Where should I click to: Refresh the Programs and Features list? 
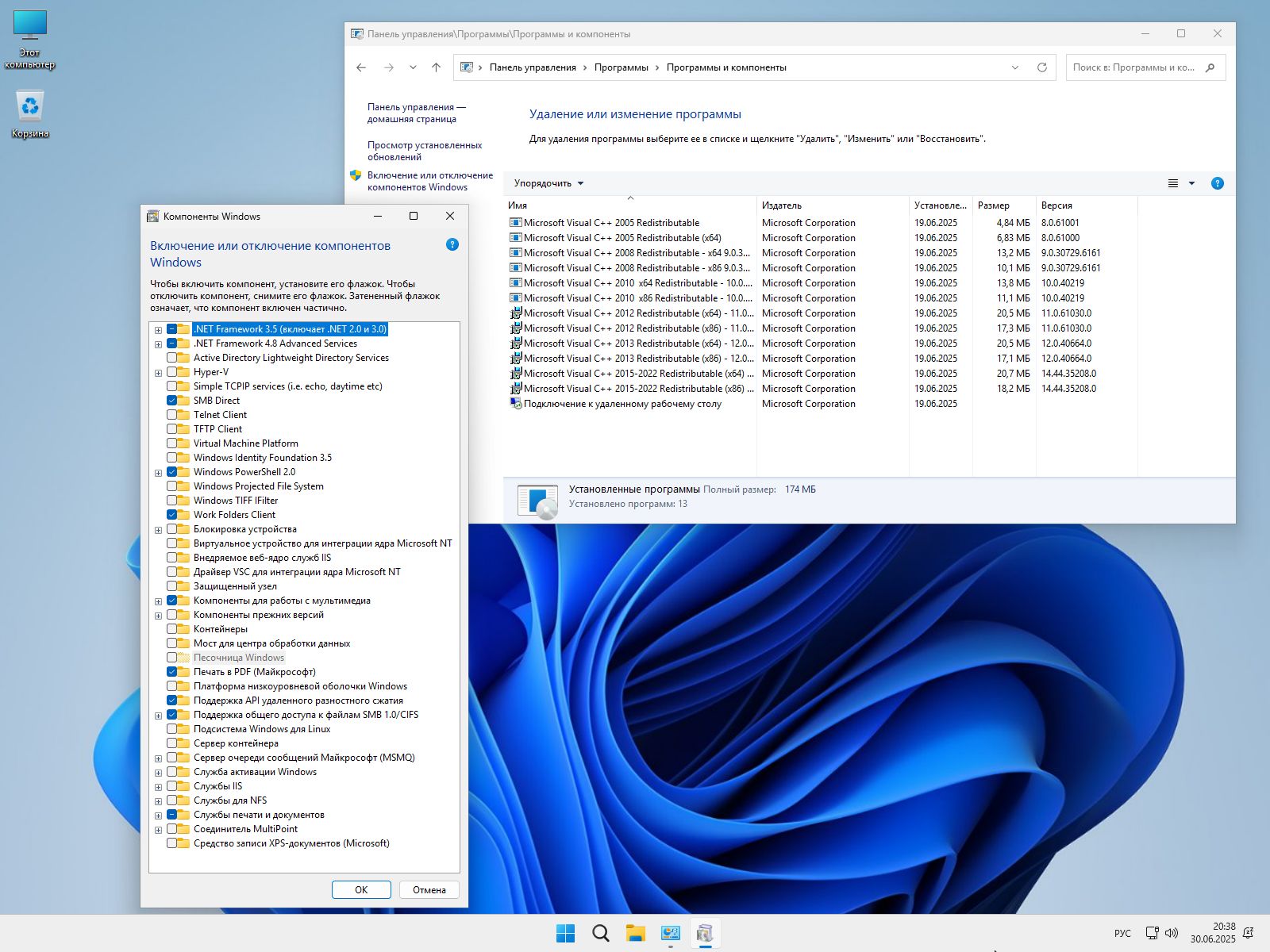[1042, 67]
